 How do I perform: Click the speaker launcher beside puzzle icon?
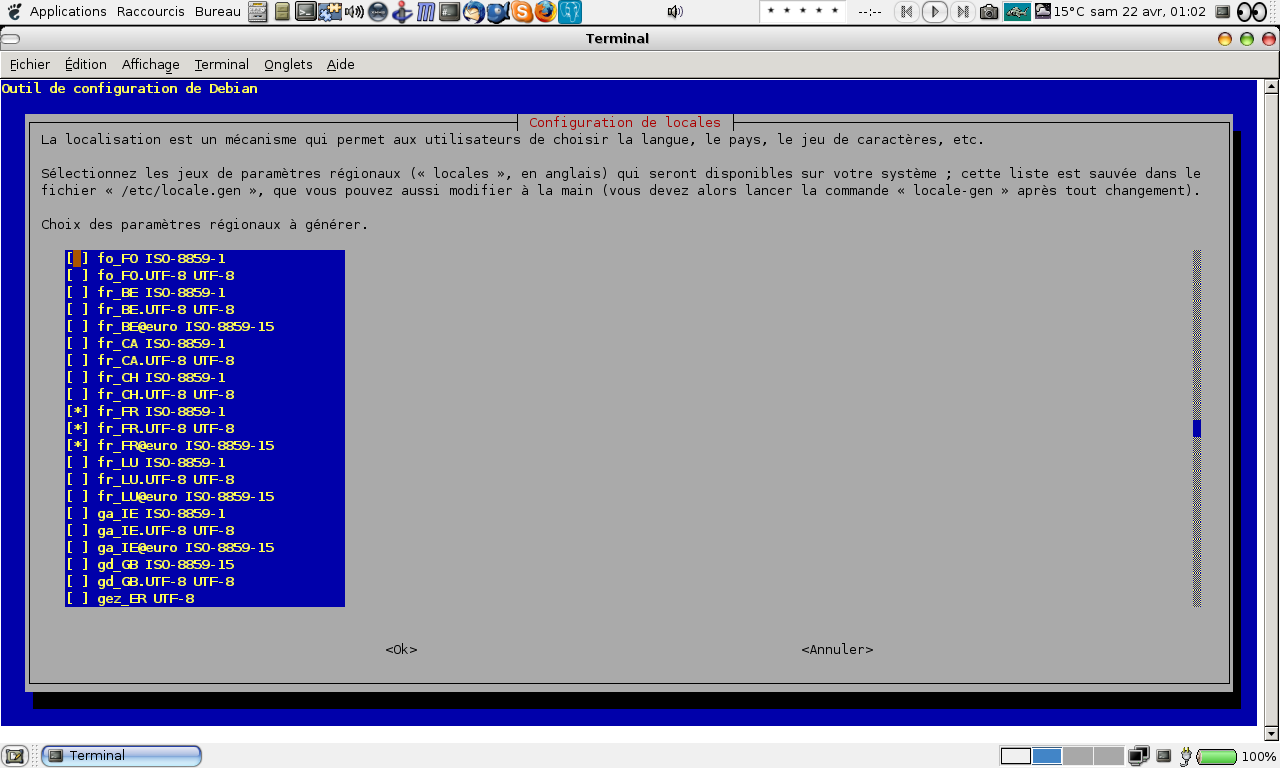click(354, 12)
